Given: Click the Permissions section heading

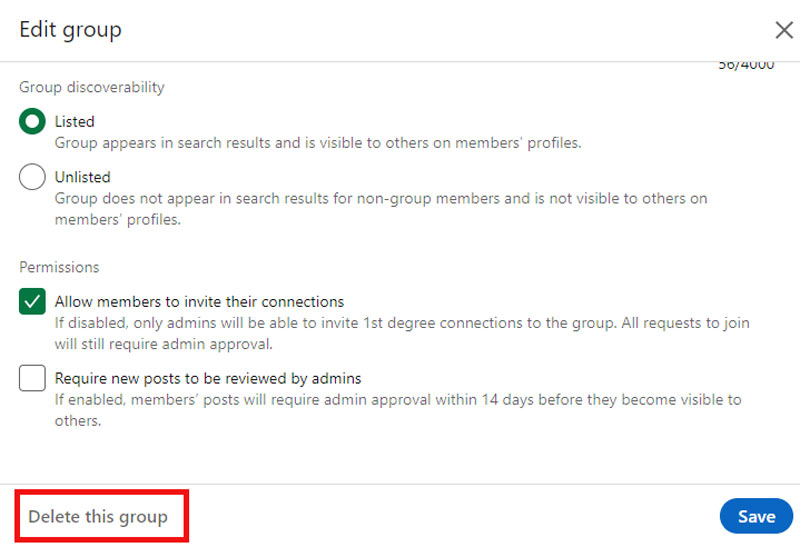Looking at the screenshot, I should (59, 267).
